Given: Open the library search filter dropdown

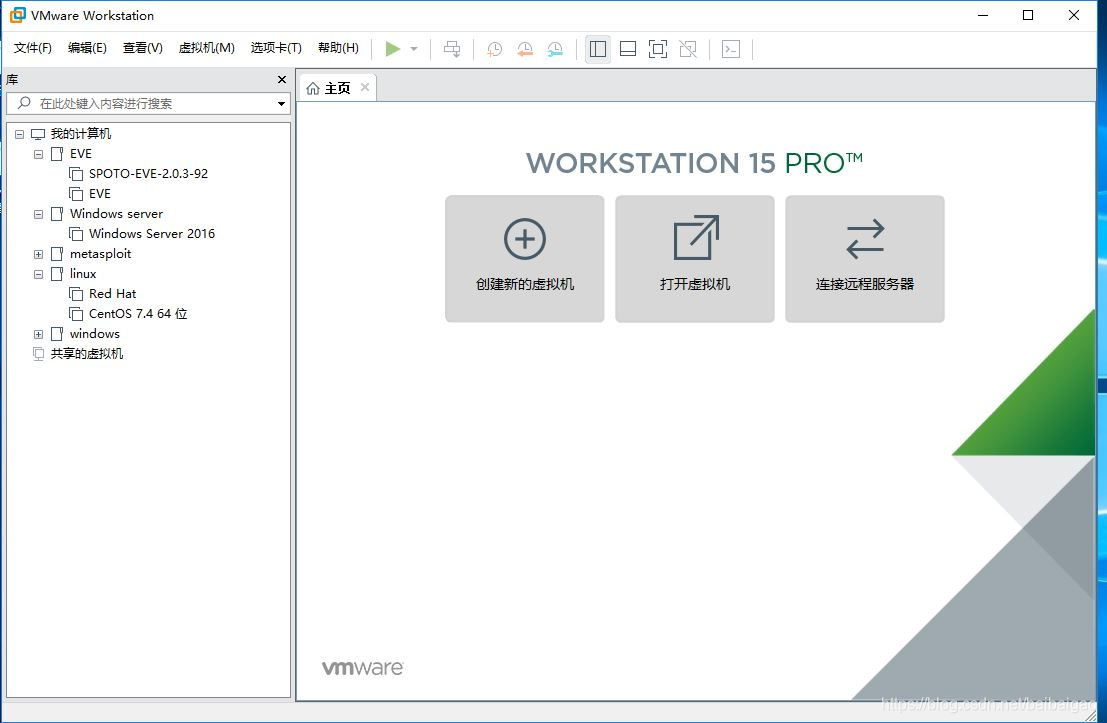Looking at the screenshot, I should [x=282, y=104].
